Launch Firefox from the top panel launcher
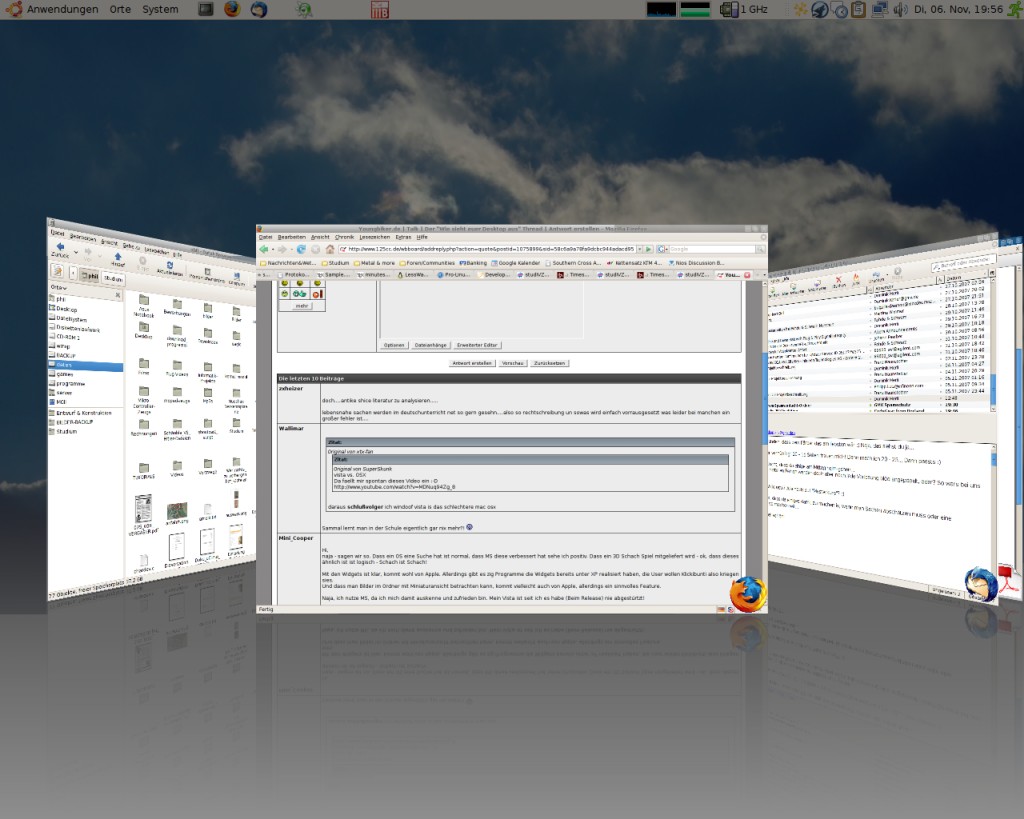Screen dimensions: 1024x819 pos(232,9)
